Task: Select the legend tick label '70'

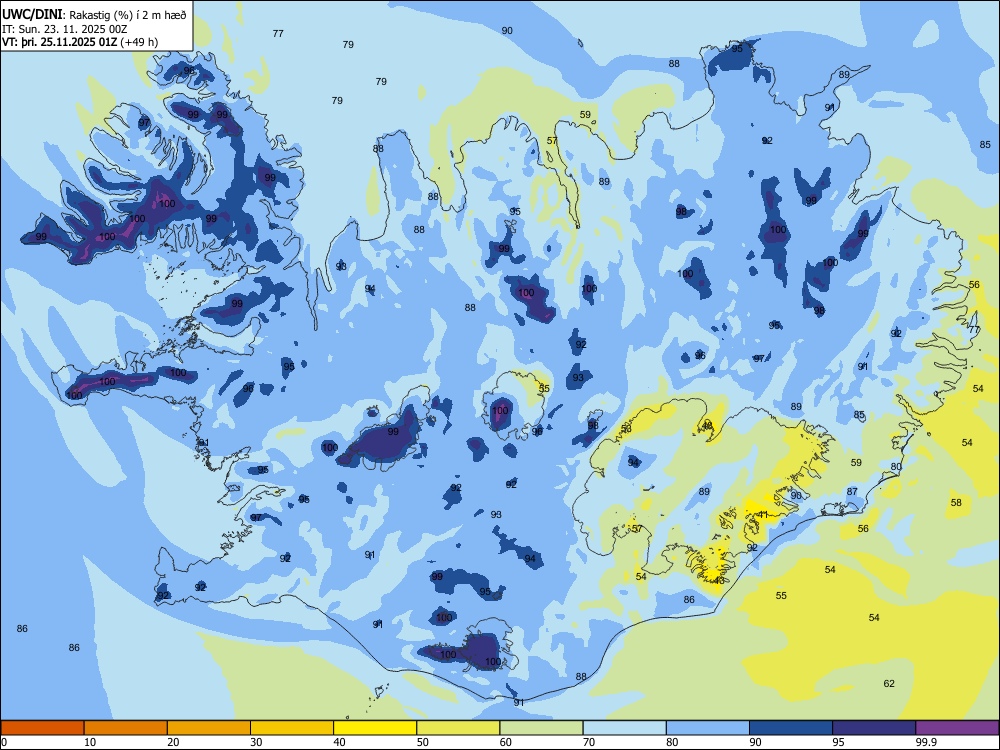Action: click(x=589, y=742)
